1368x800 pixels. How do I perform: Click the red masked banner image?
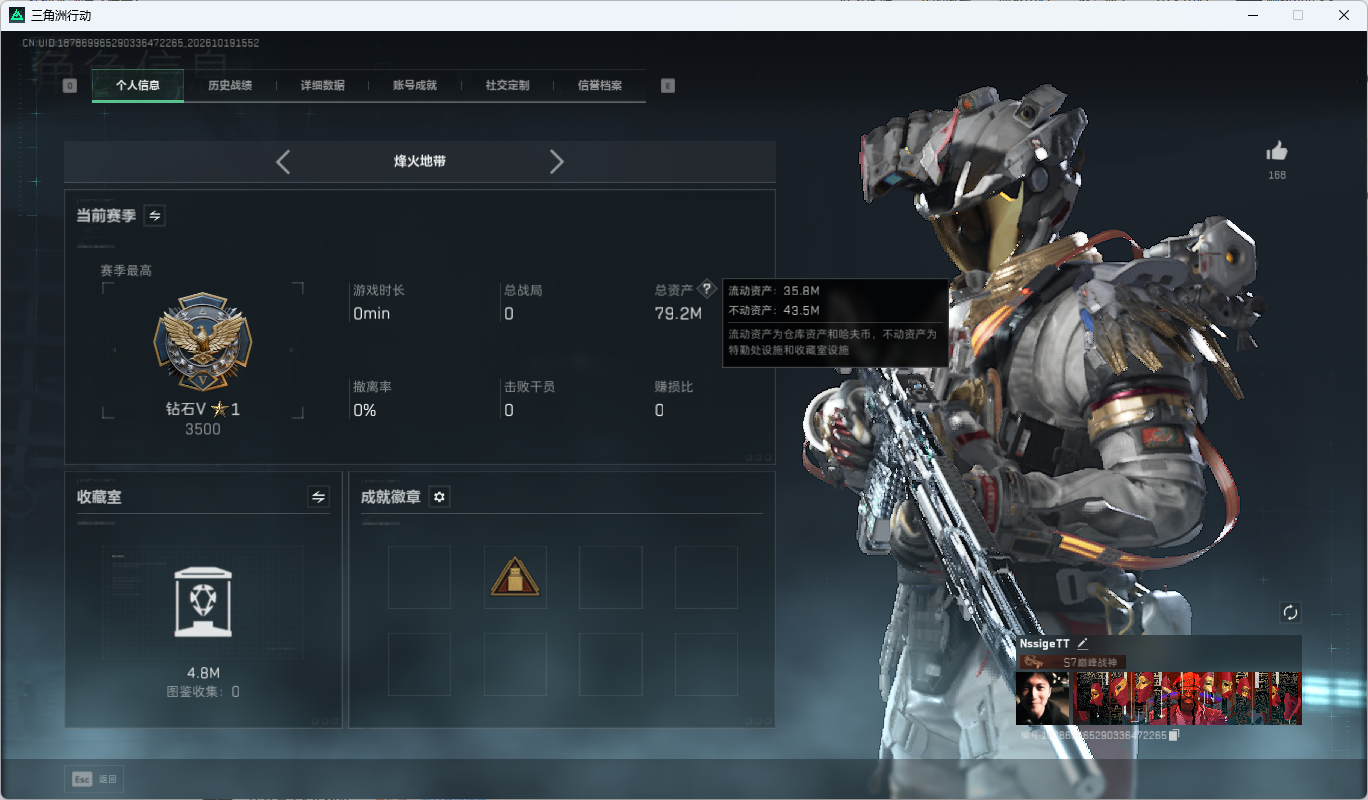coord(1187,698)
